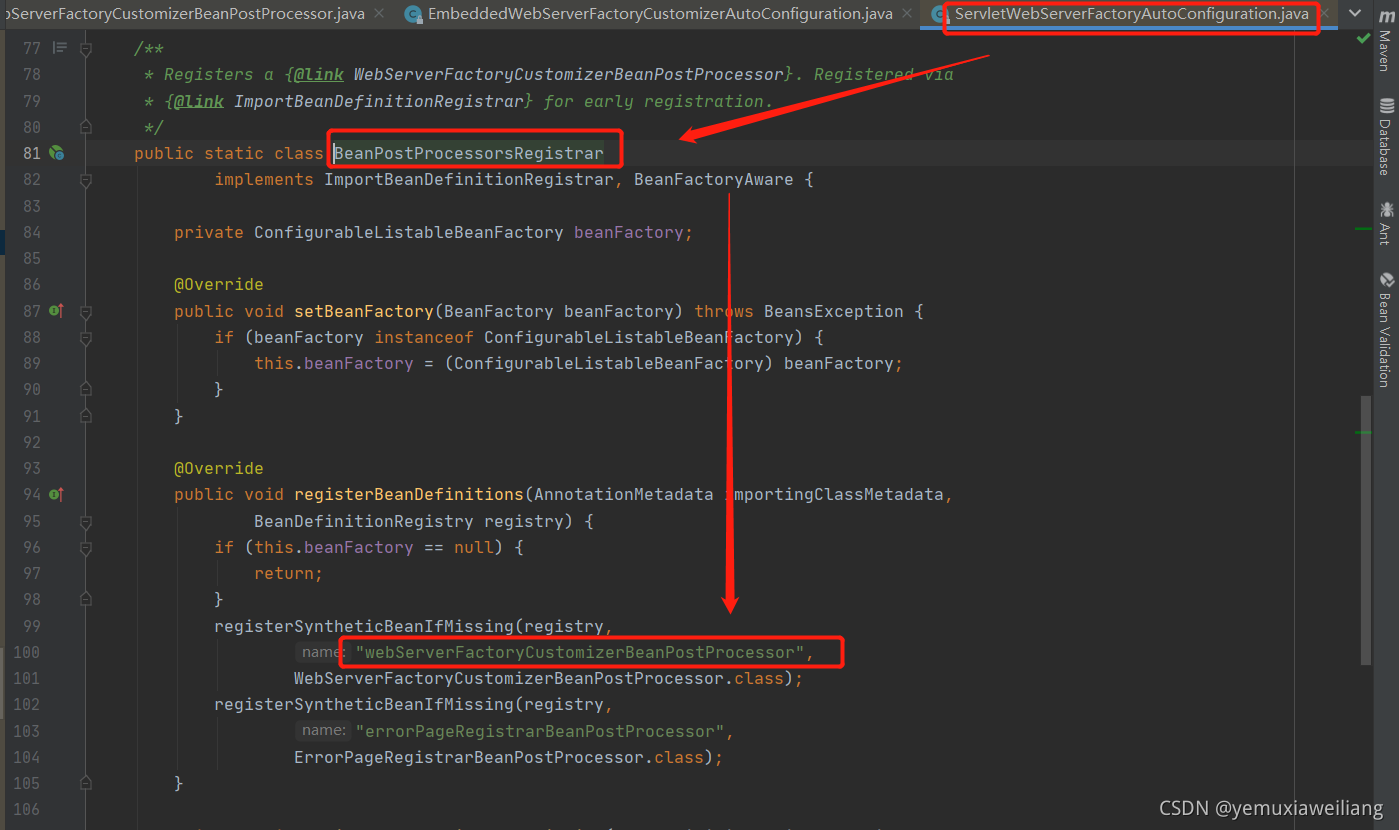Click the return statement on line 97
Screen dimensions: 1399x830
click(x=288, y=573)
